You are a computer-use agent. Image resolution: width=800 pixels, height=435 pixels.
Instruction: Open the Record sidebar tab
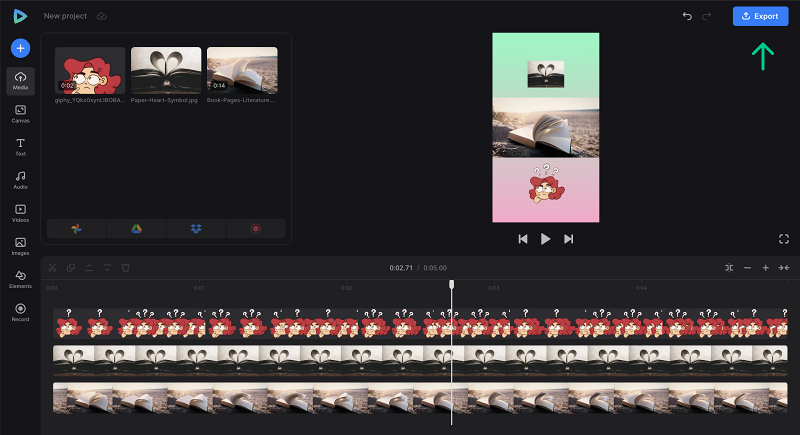[x=20, y=312]
